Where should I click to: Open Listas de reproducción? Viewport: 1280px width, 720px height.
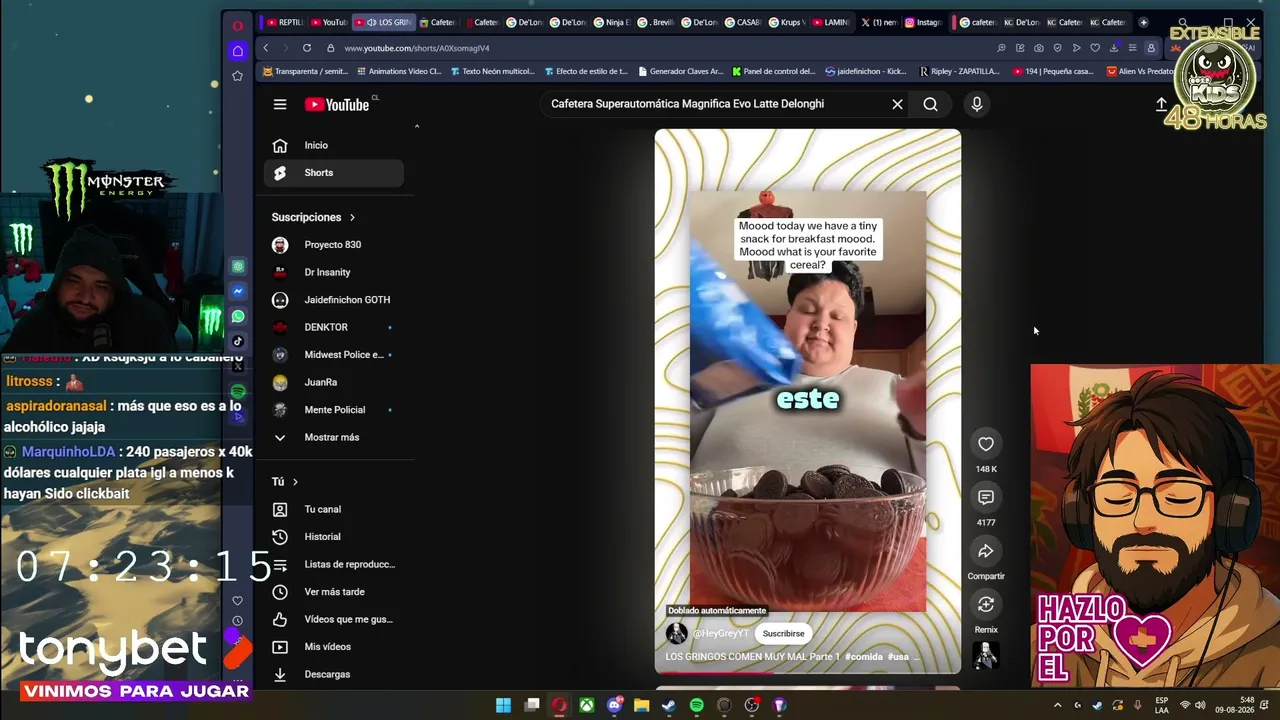334,564
